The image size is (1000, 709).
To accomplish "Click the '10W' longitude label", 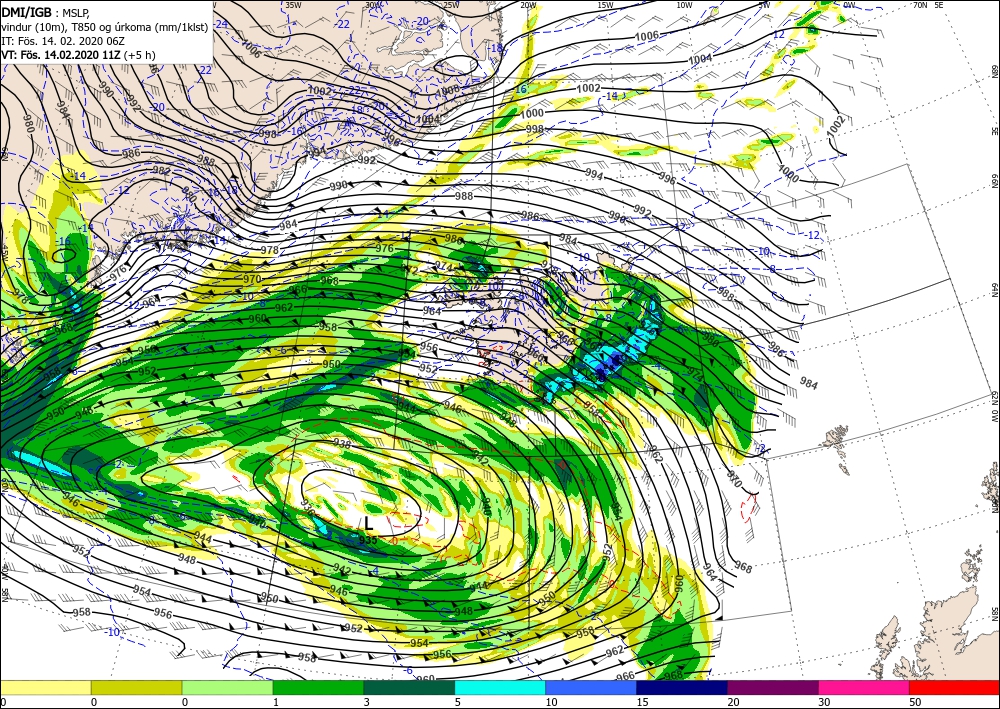I will [684, 5].
